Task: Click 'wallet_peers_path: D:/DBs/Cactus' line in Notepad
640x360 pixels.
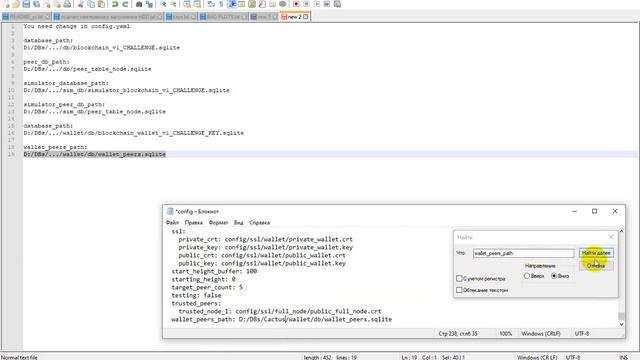Action: [x=282, y=319]
